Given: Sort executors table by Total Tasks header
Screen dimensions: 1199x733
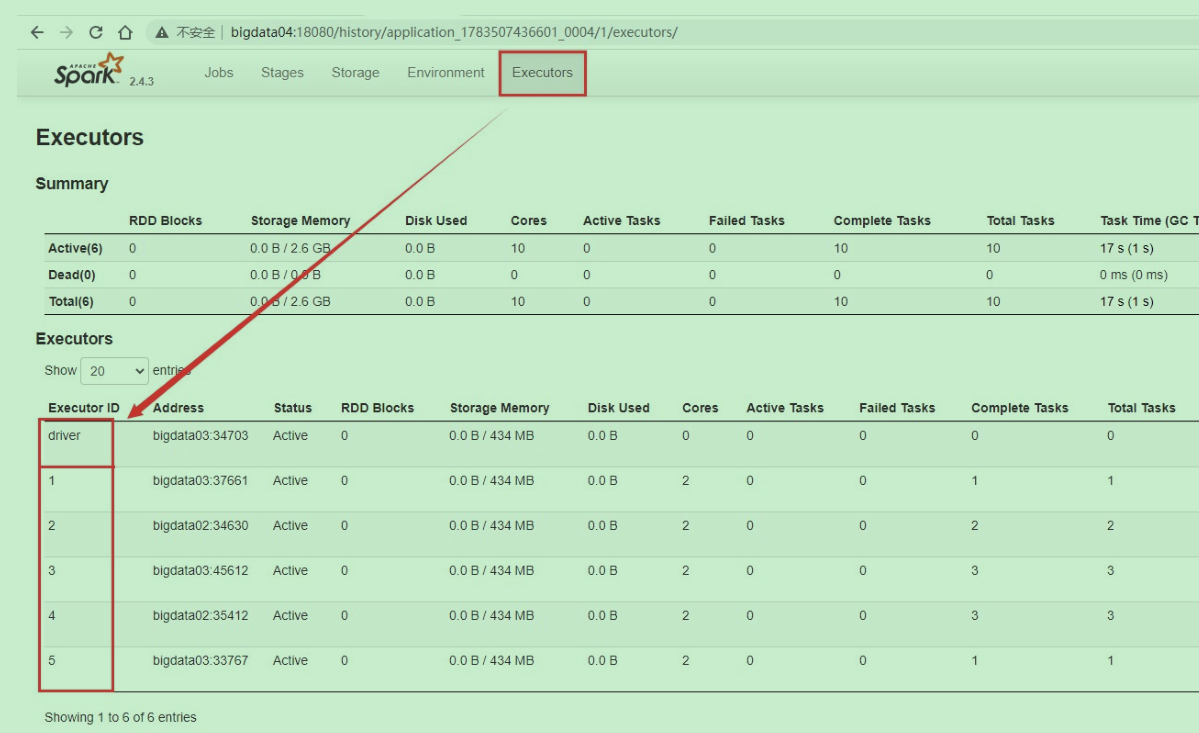Looking at the screenshot, I should [x=1142, y=408].
